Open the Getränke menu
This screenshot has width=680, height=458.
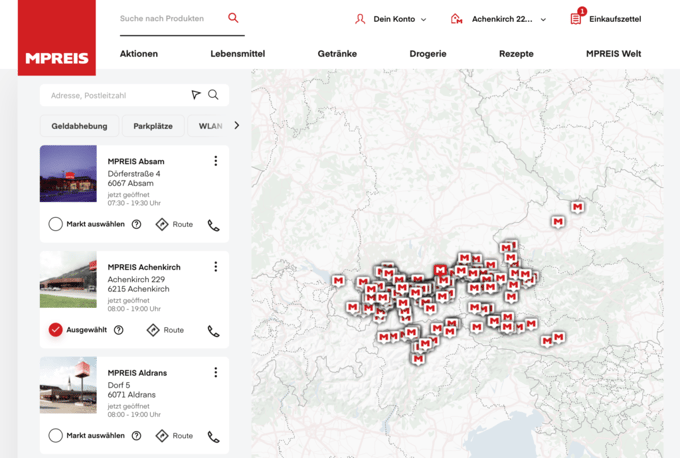coord(337,54)
